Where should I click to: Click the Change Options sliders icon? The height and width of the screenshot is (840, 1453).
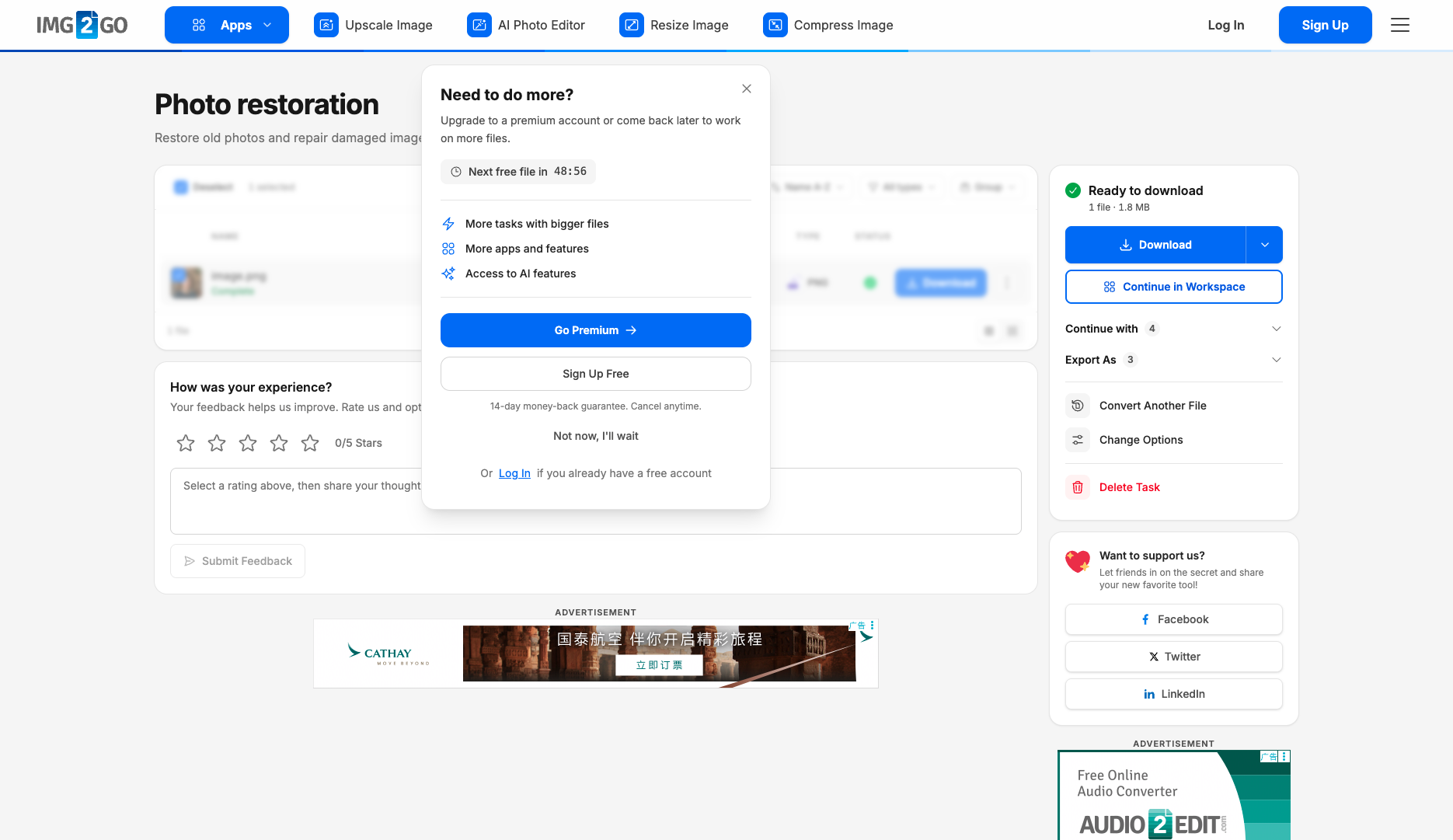pos(1078,440)
